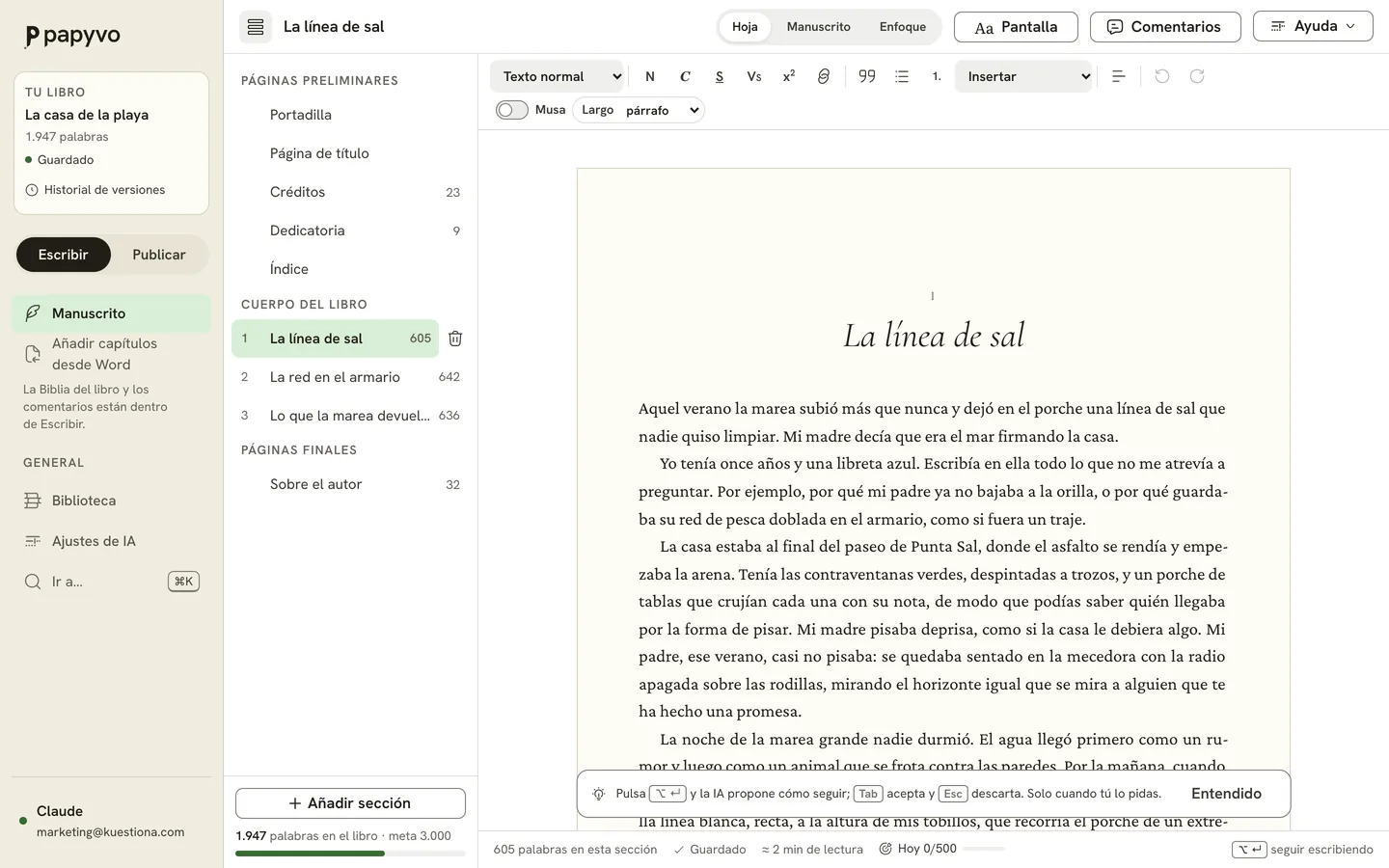This screenshot has width=1389, height=868.
Task: Click the Entendido button
Action: (1226, 794)
